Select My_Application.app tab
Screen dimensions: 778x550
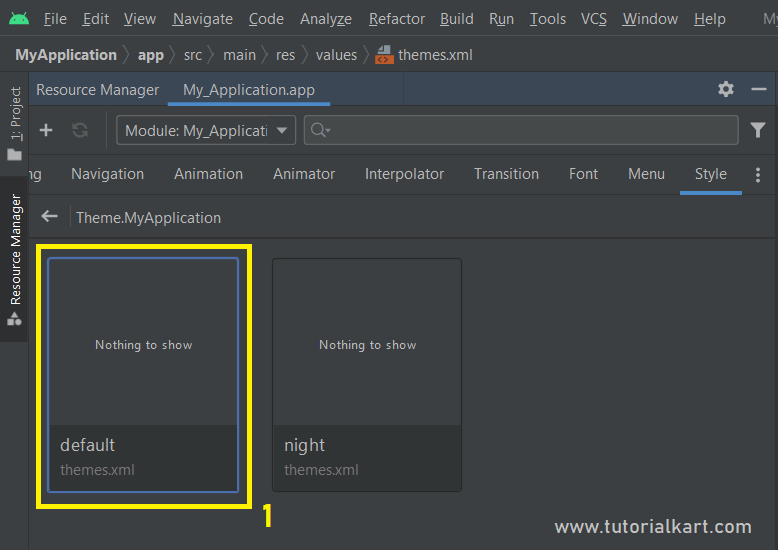(x=249, y=90)
